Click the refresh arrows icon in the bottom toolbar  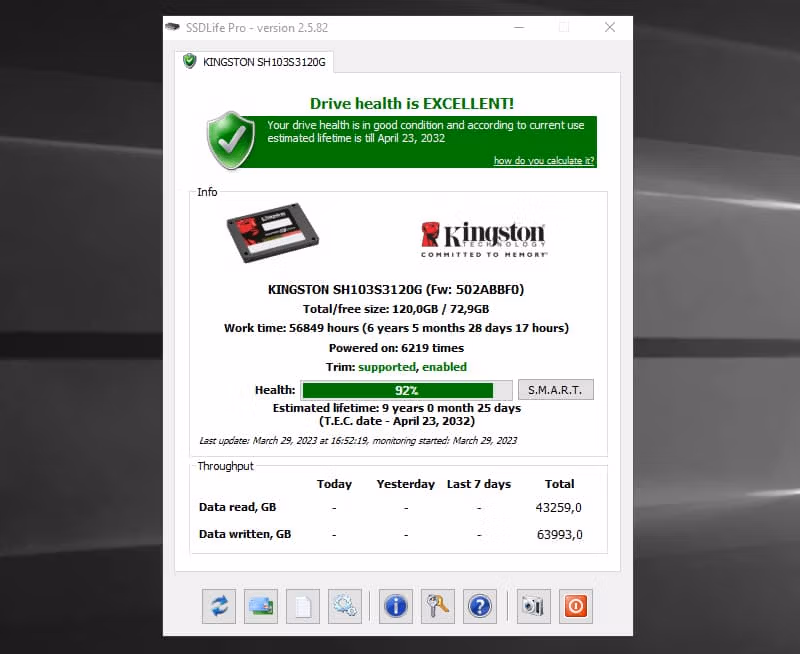[219, 607]
